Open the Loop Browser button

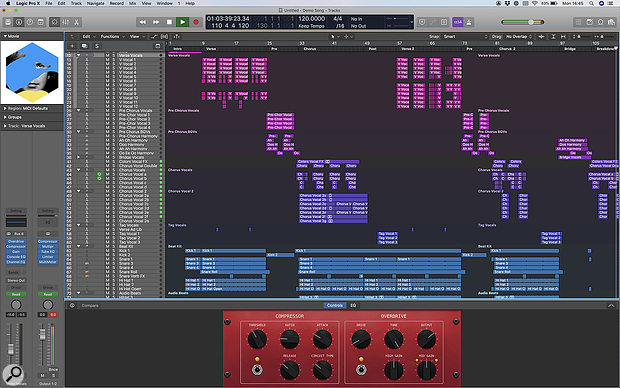point(601,22)
